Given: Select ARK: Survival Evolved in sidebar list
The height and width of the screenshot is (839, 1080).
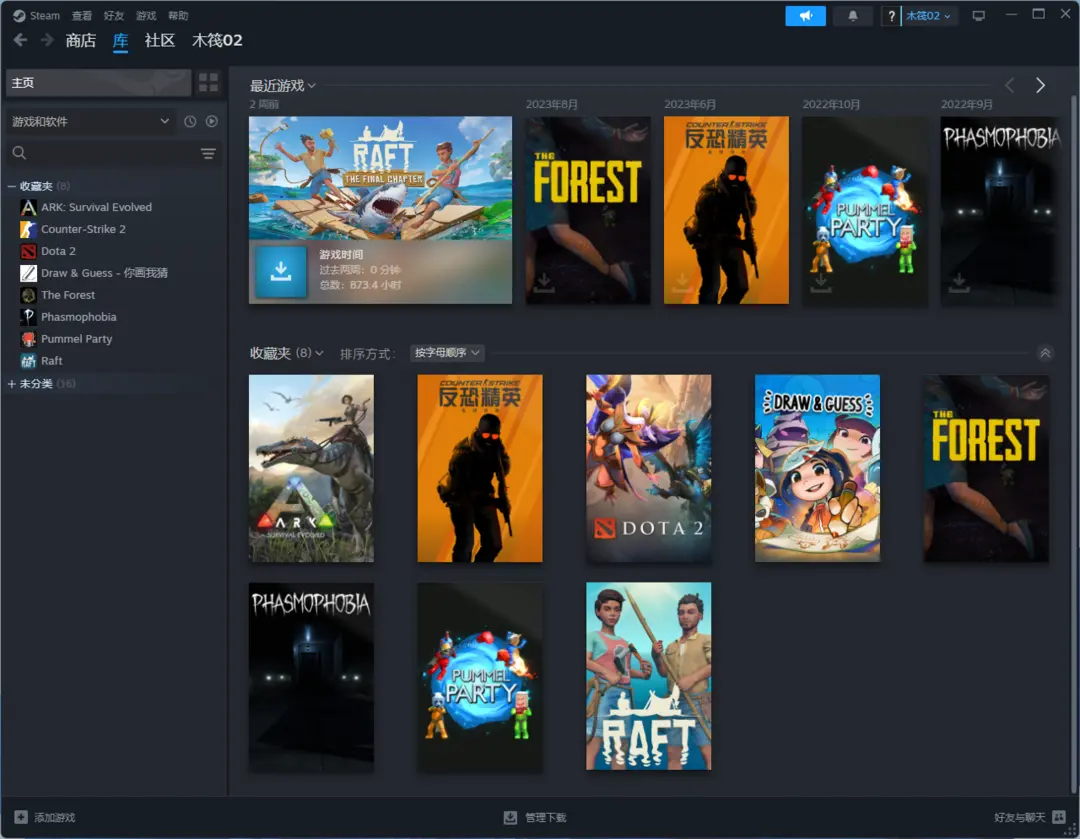Looking at the screenshot, I should [x=96, y=207].
